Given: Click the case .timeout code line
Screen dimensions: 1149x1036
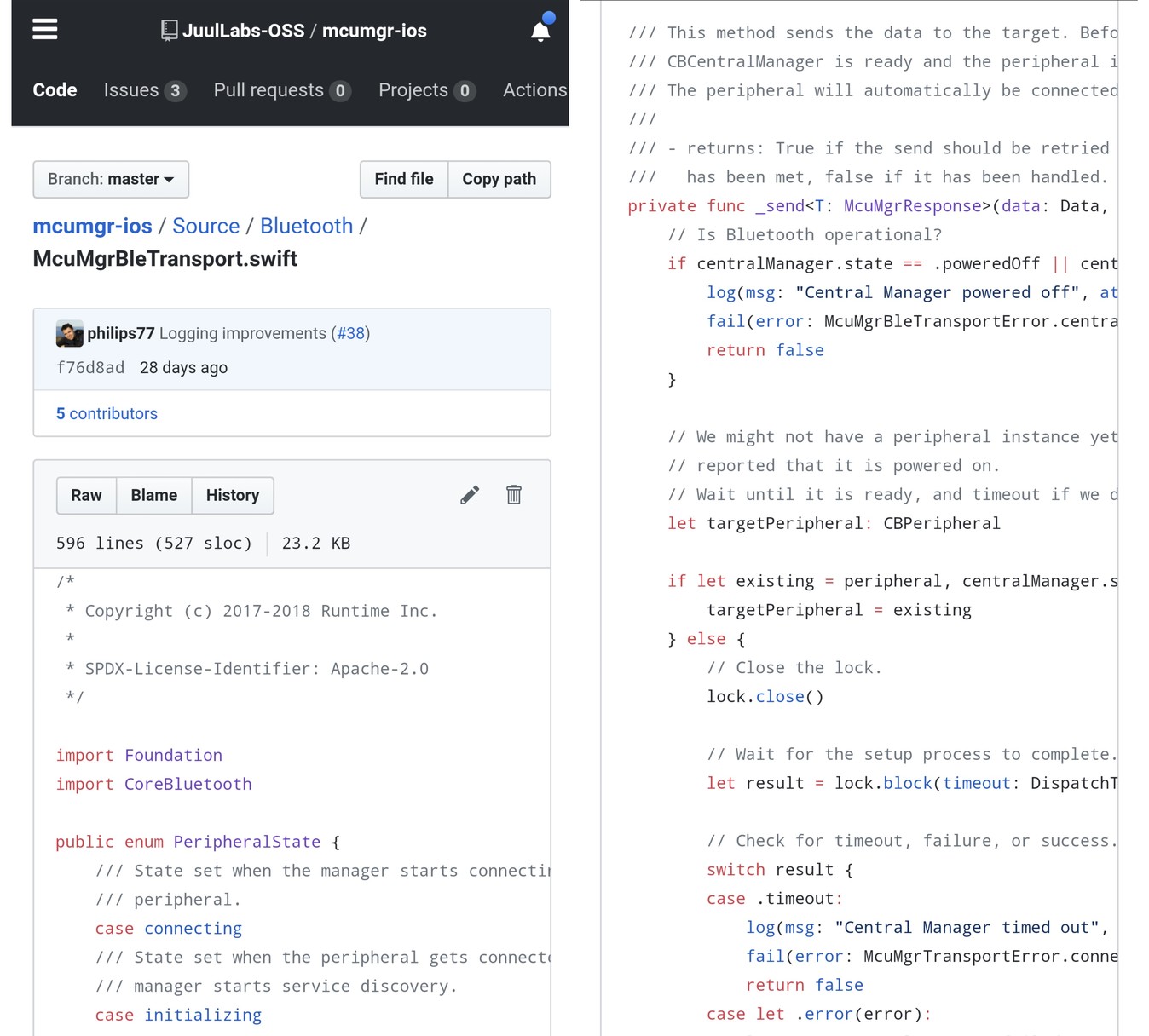Looking at the screenshot, I should coord(775,899).
